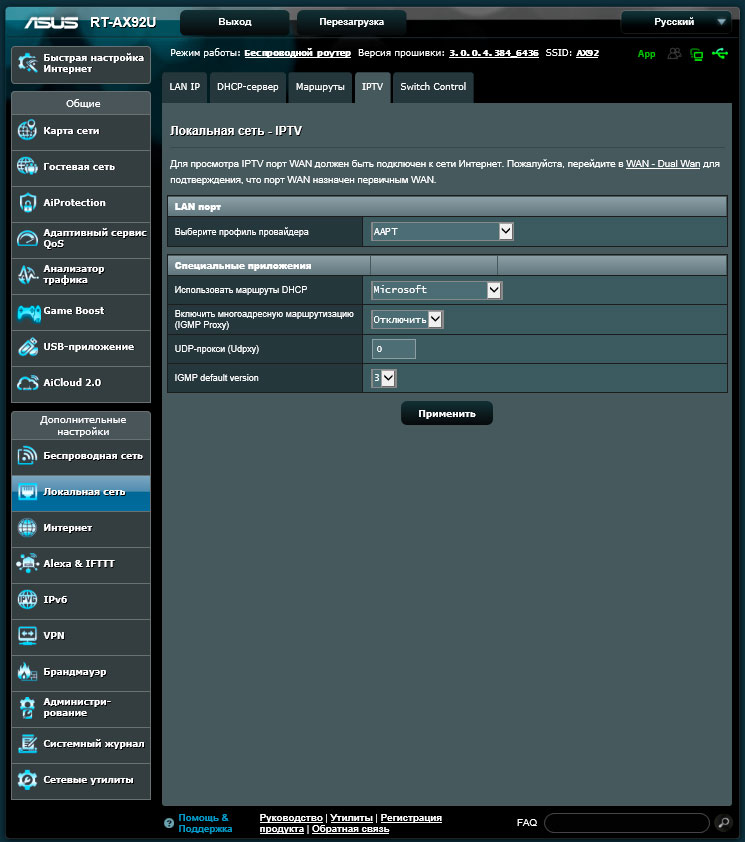Click the AX92 SSID link
This screenshot has width=745, height=842.
pyautogui.click(x=587, y=53)
